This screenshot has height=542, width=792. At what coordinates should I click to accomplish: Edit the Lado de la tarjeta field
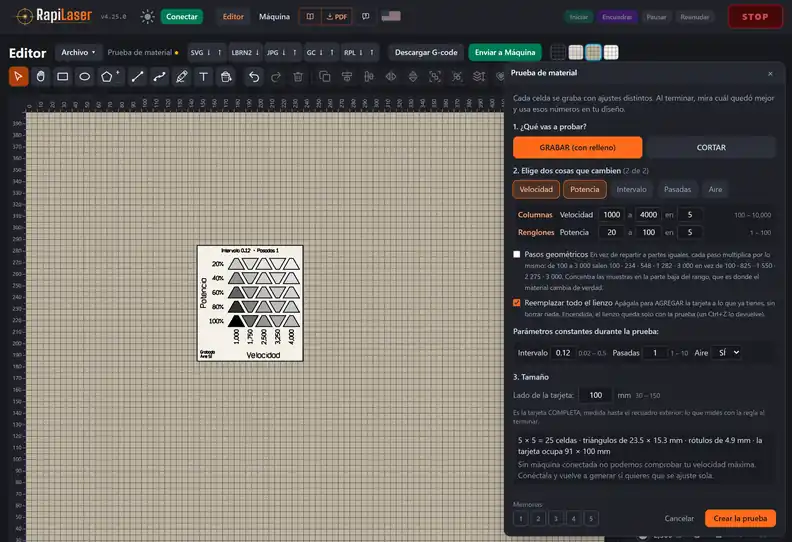click(596, 395)
